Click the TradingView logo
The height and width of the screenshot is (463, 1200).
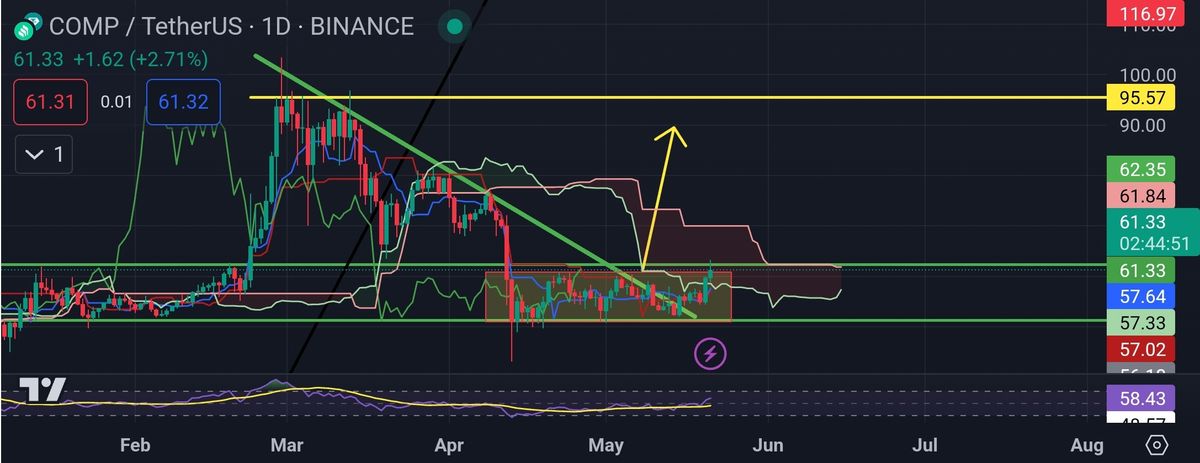pos(42,390)
